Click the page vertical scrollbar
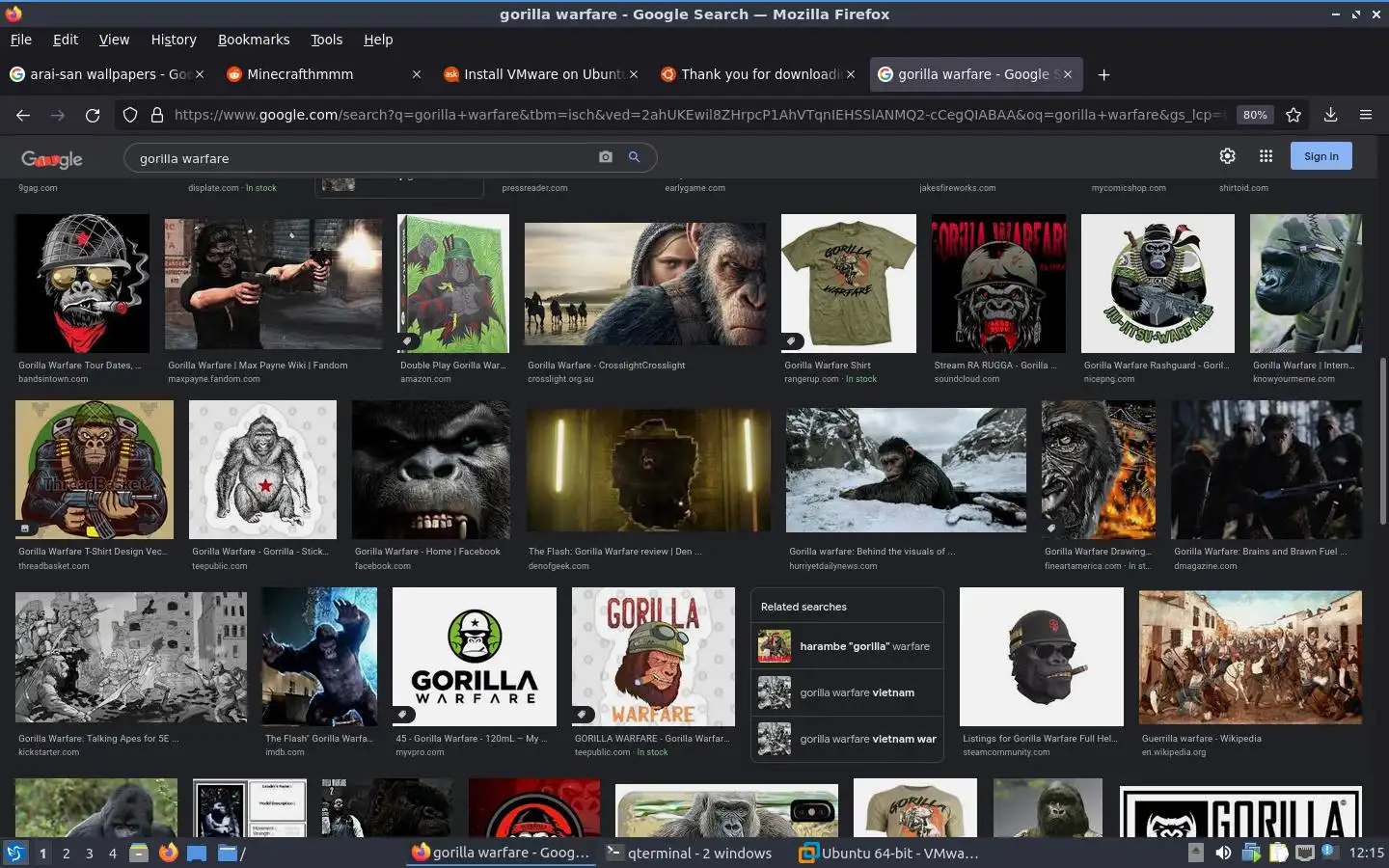Screen dimensions: 1389x868 coord(1383,441)
